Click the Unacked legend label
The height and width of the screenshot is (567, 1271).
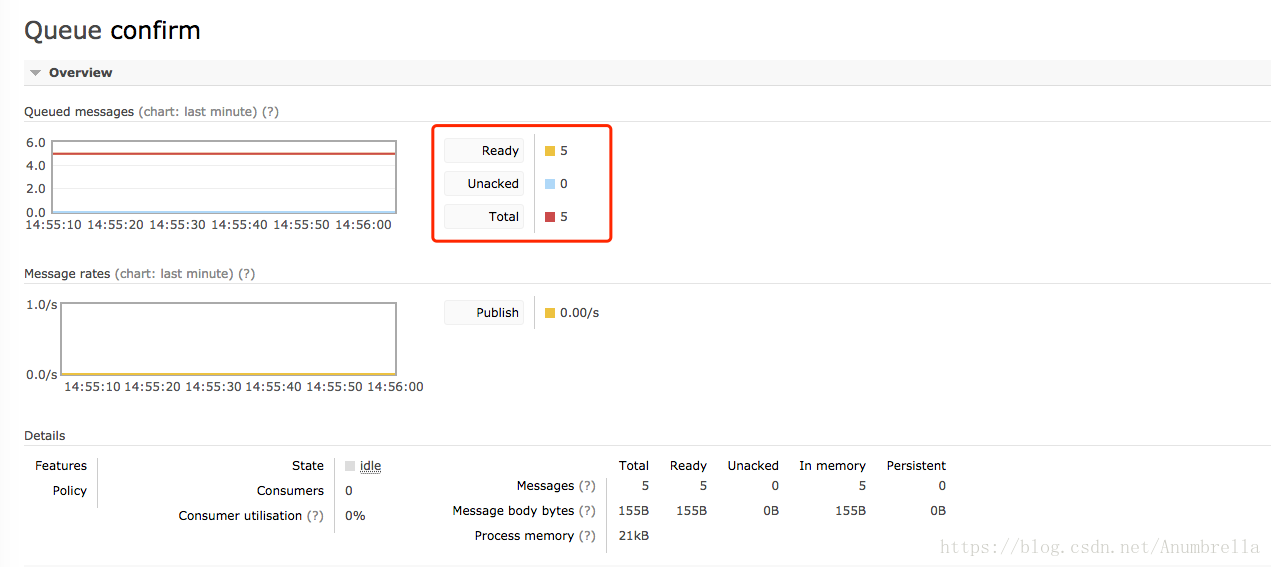(x=484, y=184)
